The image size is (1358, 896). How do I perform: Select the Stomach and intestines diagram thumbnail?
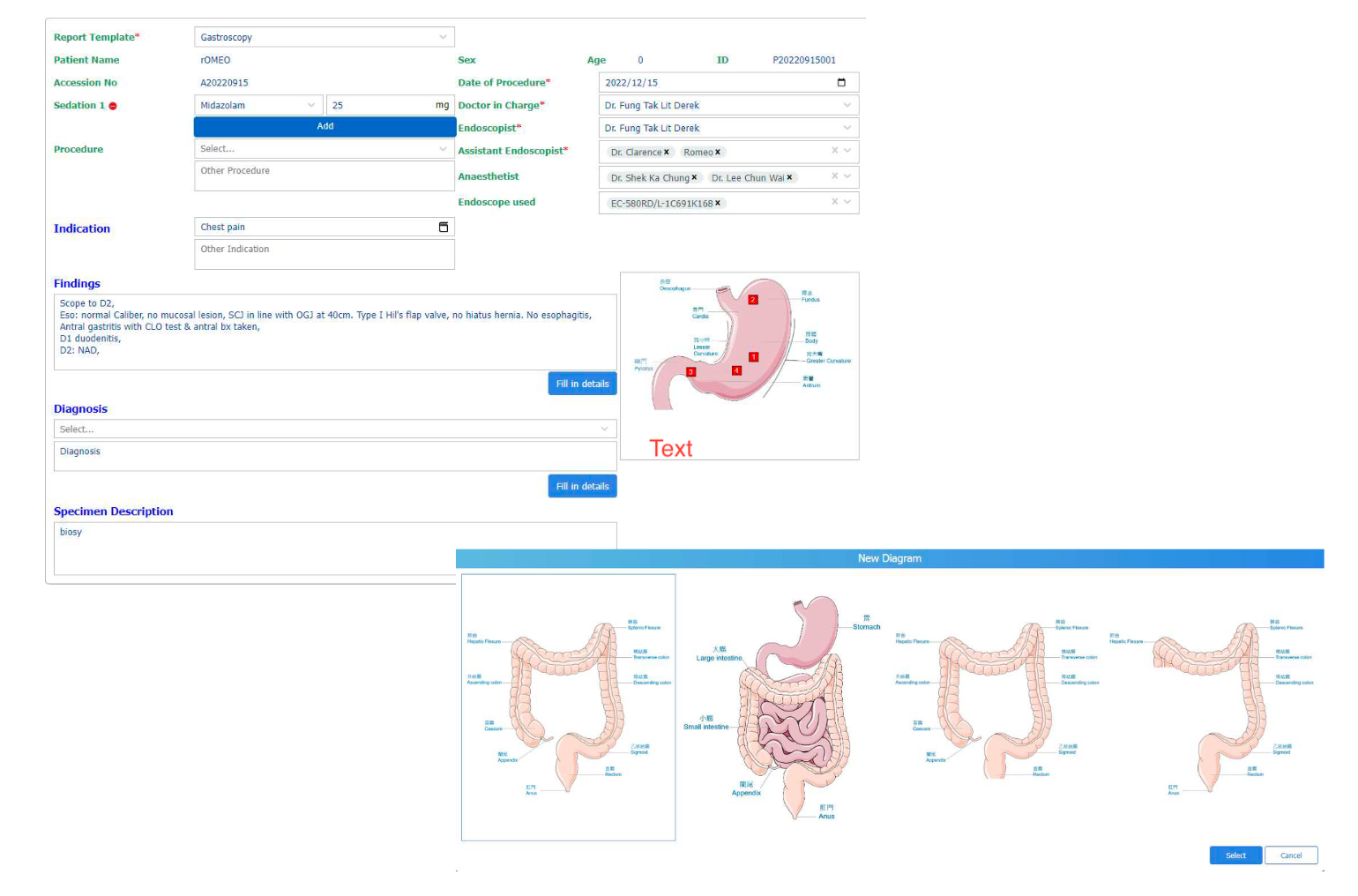(x=782, y=707)
